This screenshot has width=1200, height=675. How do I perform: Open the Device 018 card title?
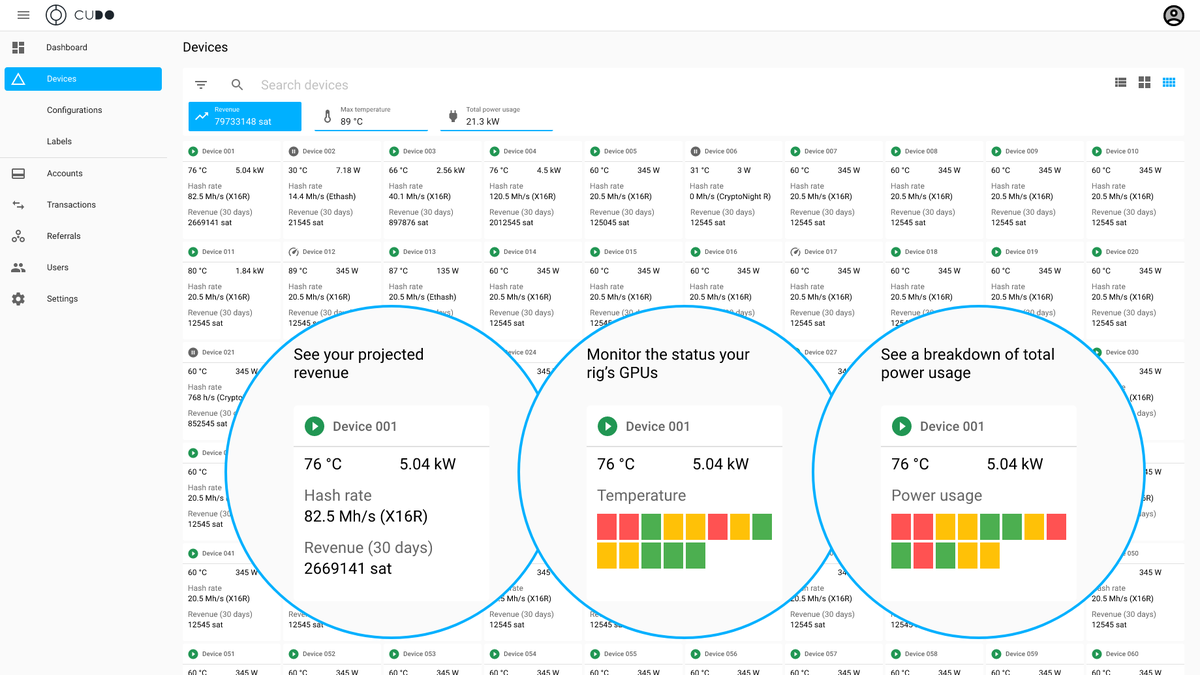pyautogui.click(x=921, y=252)
